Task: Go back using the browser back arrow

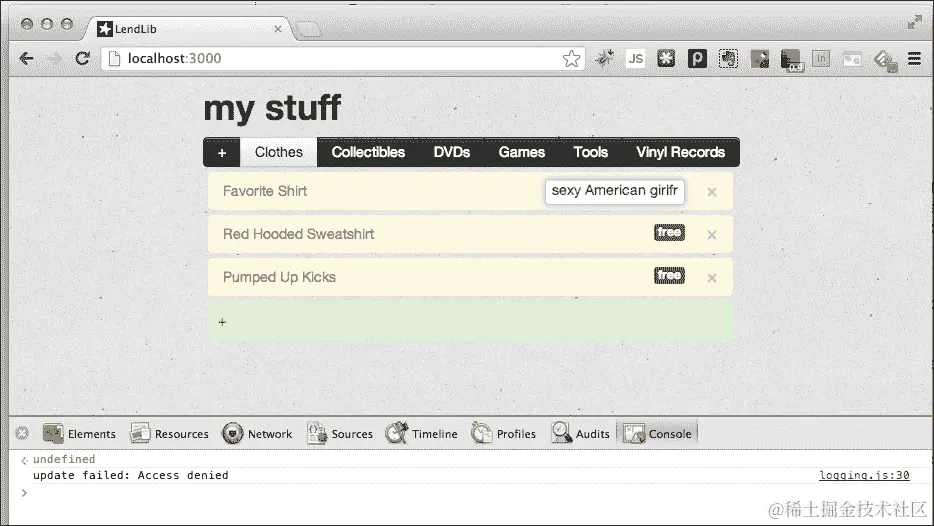Action: click(x=26, y=58)
